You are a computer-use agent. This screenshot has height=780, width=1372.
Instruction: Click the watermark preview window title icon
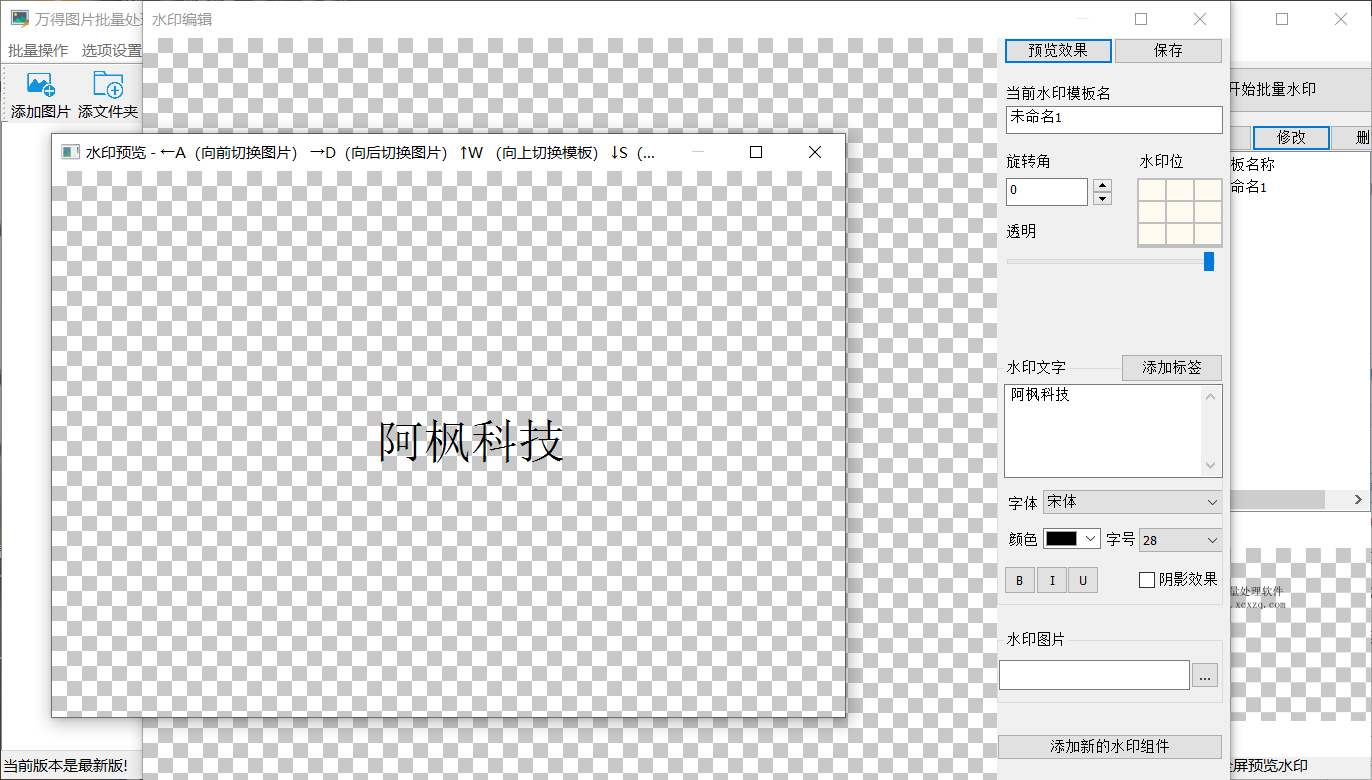(x=70, y=152)
